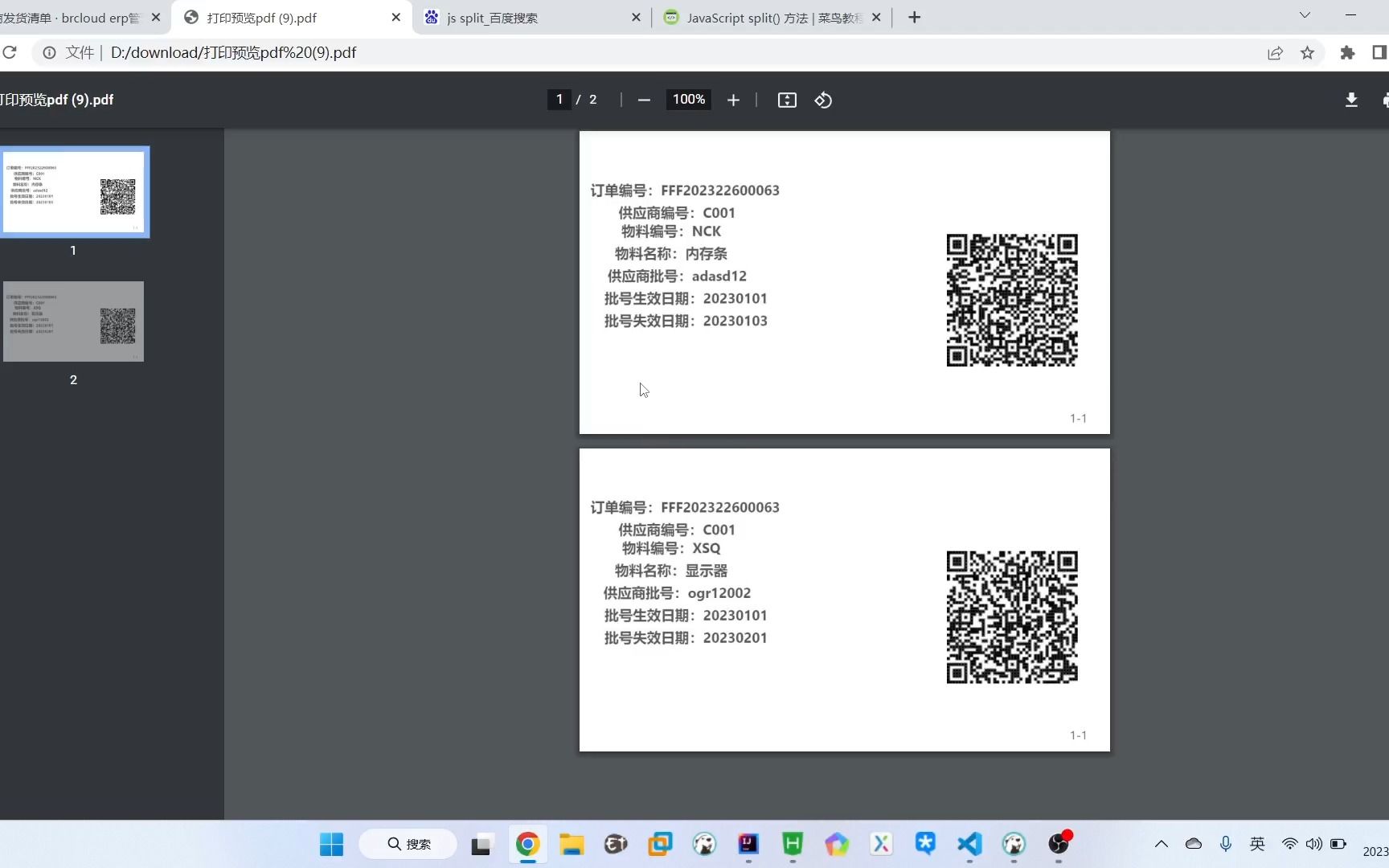1389x868 pixels.
Task: Click the text 物料名称: 显示器
Action: pos(671,571)
